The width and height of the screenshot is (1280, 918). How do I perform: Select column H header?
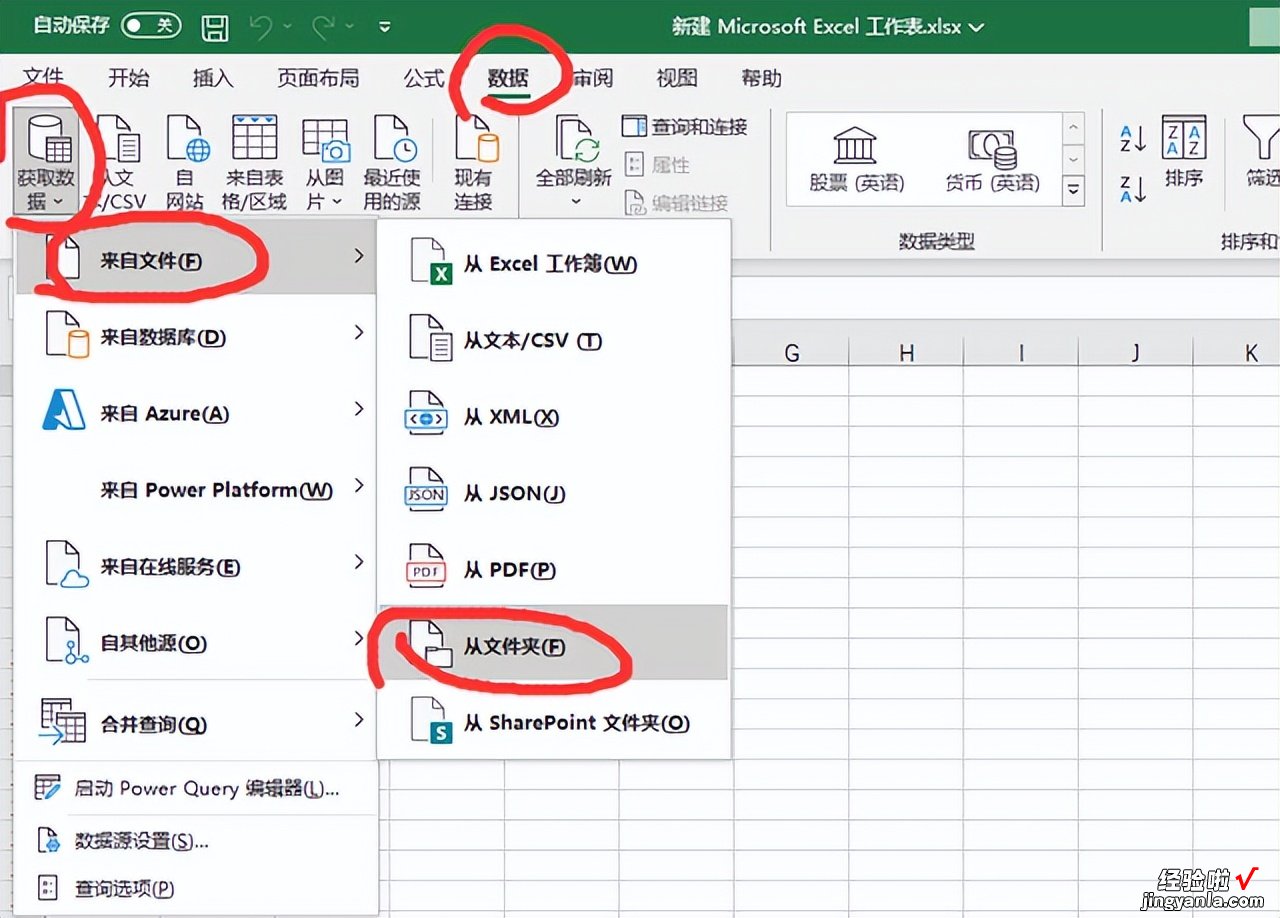[906, 351]
